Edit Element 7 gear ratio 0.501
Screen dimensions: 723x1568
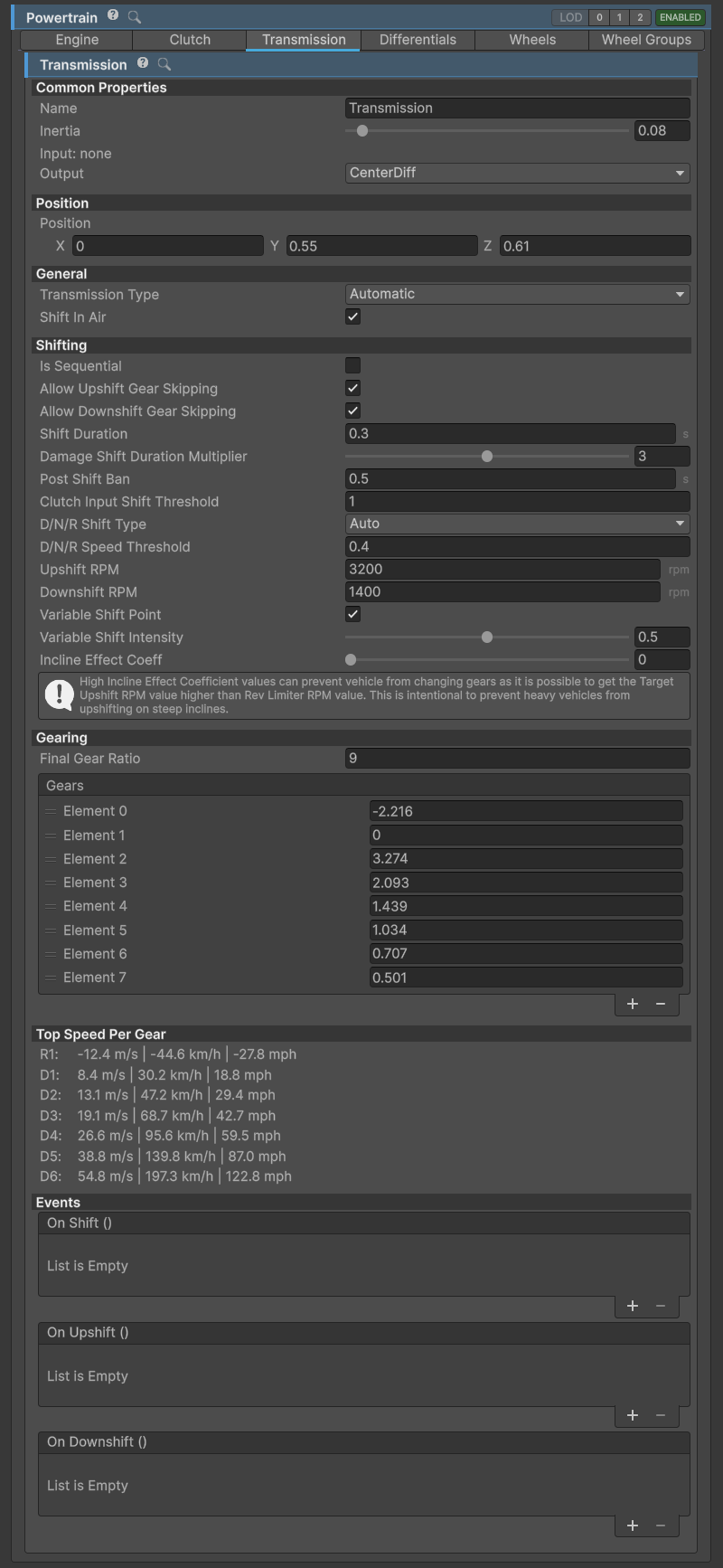coord(526,978)
